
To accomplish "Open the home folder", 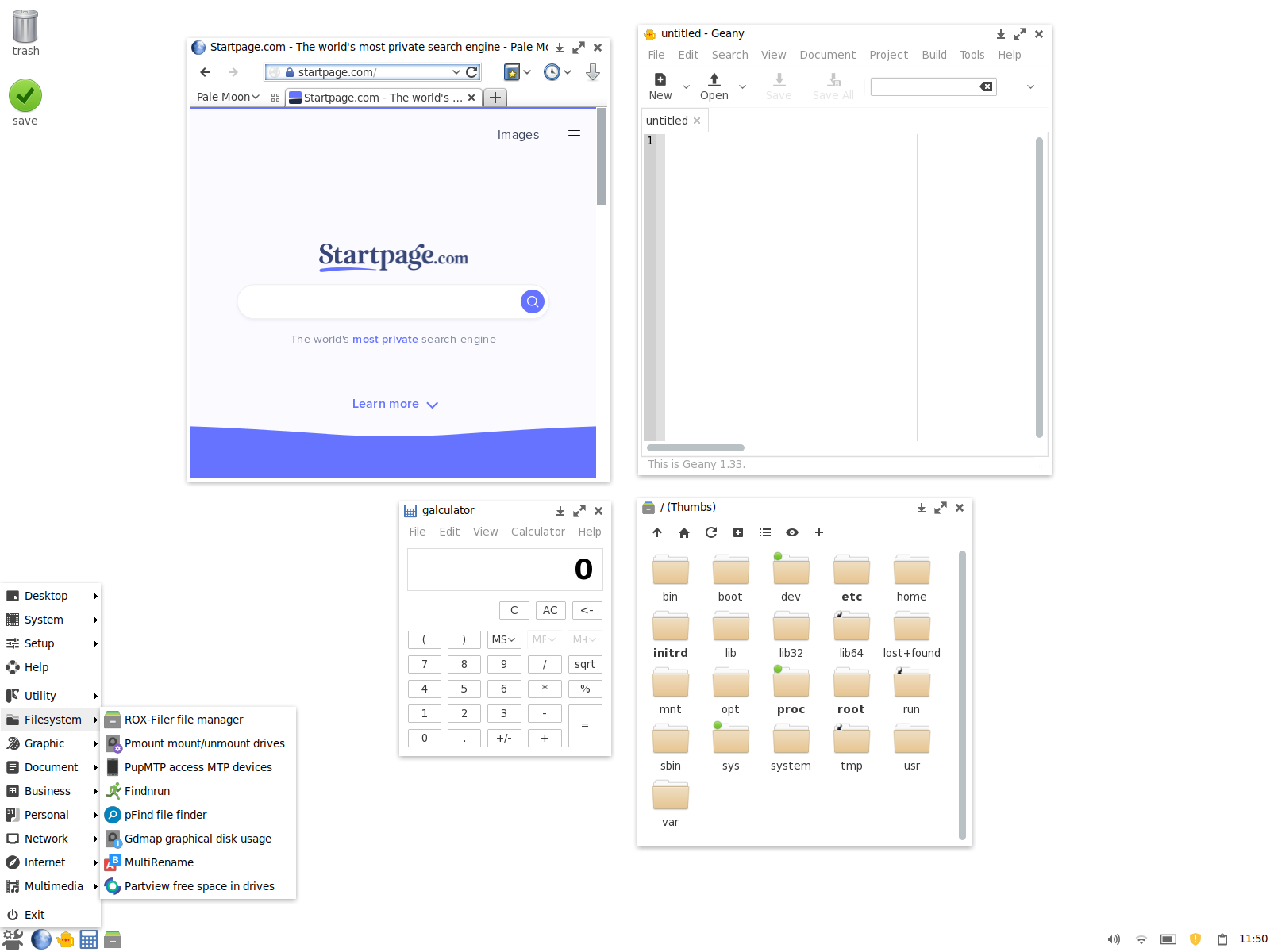I will point(912,578).
